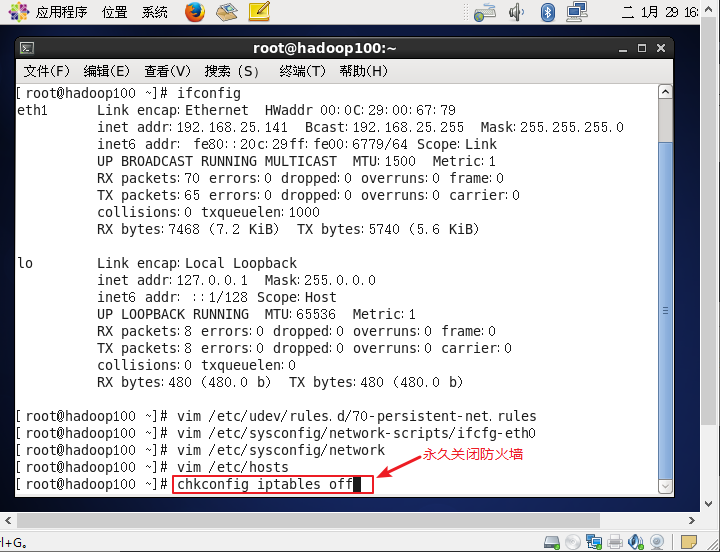Viewport: 720px width, 552px height.
Task: Click the terminal icon in the title bar
Action: tap(27, 48)
